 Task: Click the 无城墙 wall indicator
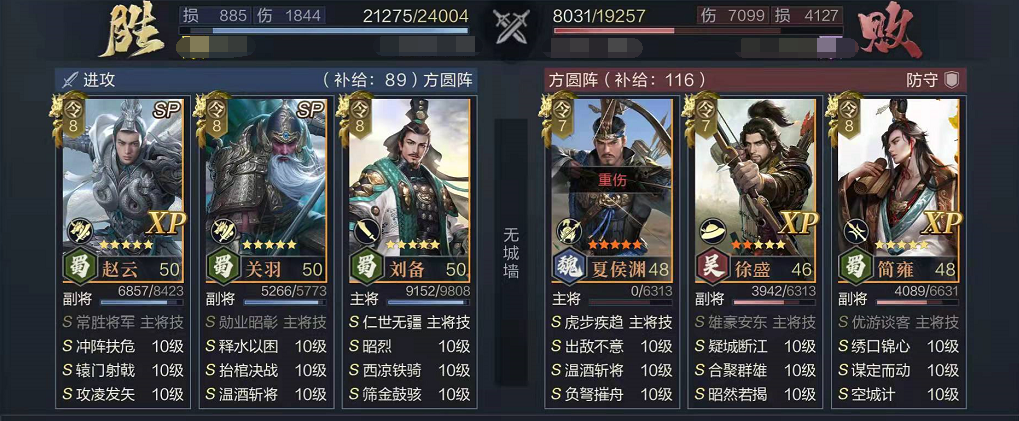coord(511,253)
